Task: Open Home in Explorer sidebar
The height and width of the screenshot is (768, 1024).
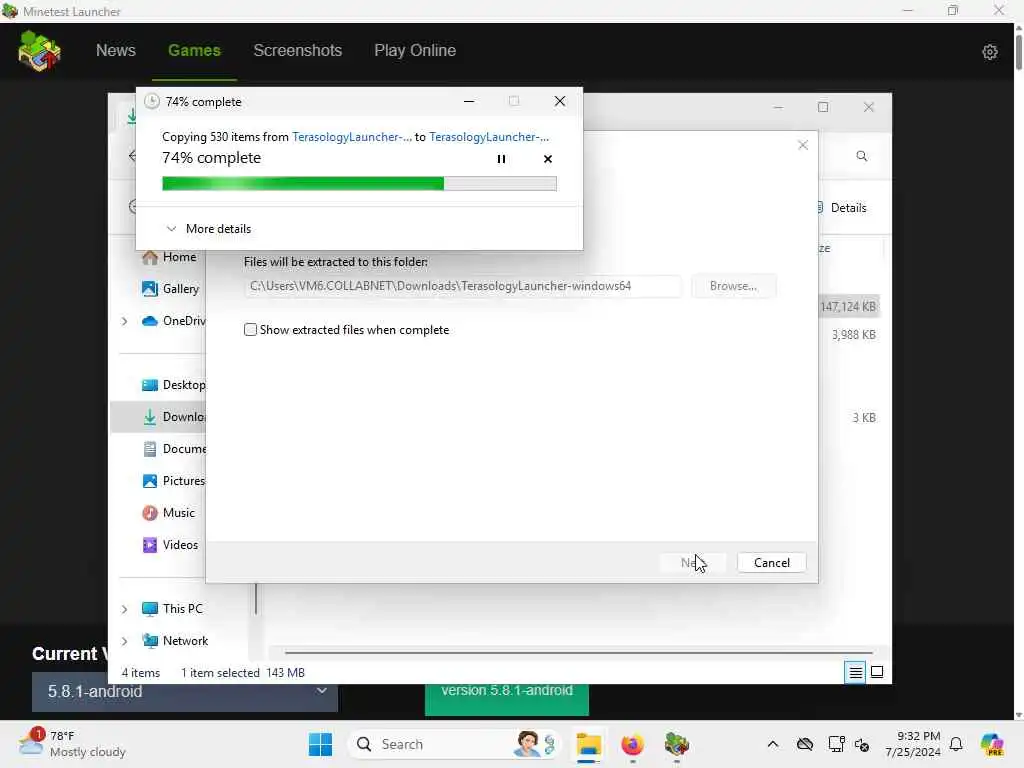Action: pyautogui.click(x=169, y=257)
